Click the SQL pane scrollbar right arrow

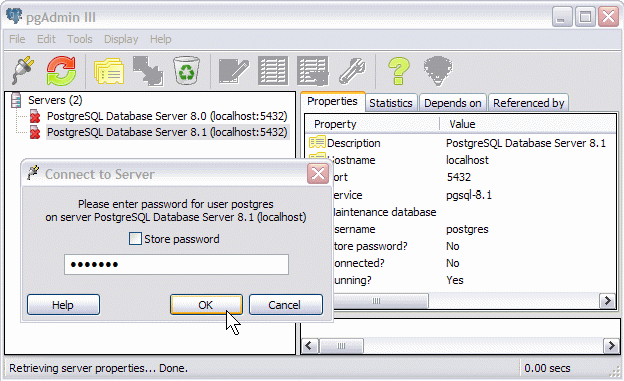[x=611, y=346]
